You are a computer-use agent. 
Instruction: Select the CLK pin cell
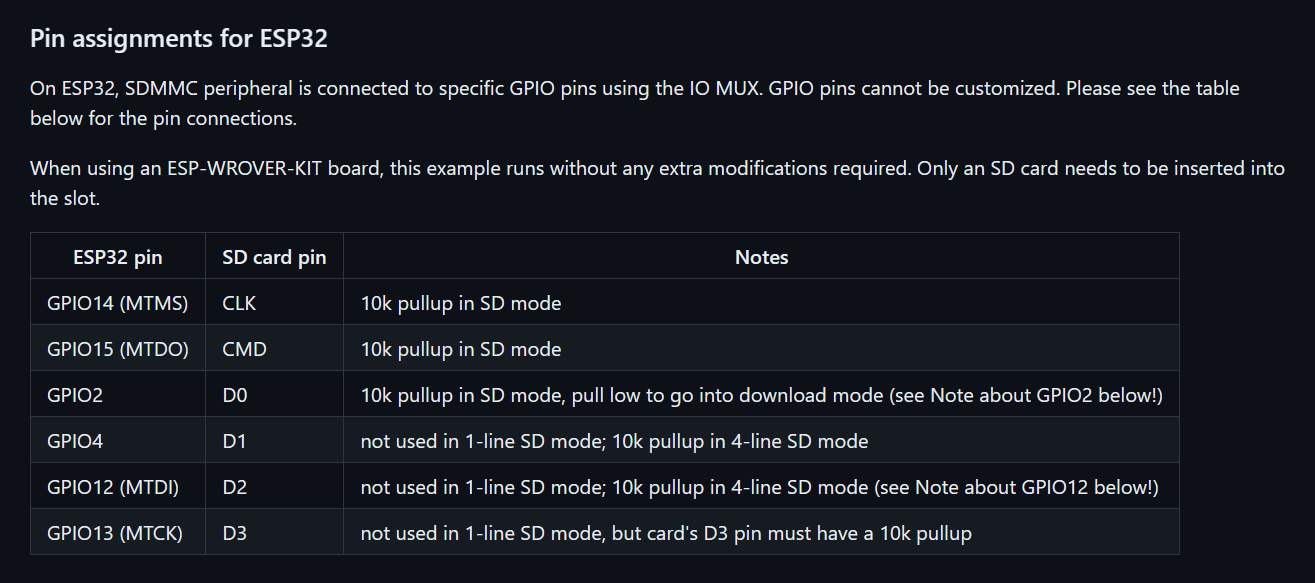click(x=239, y=303)
